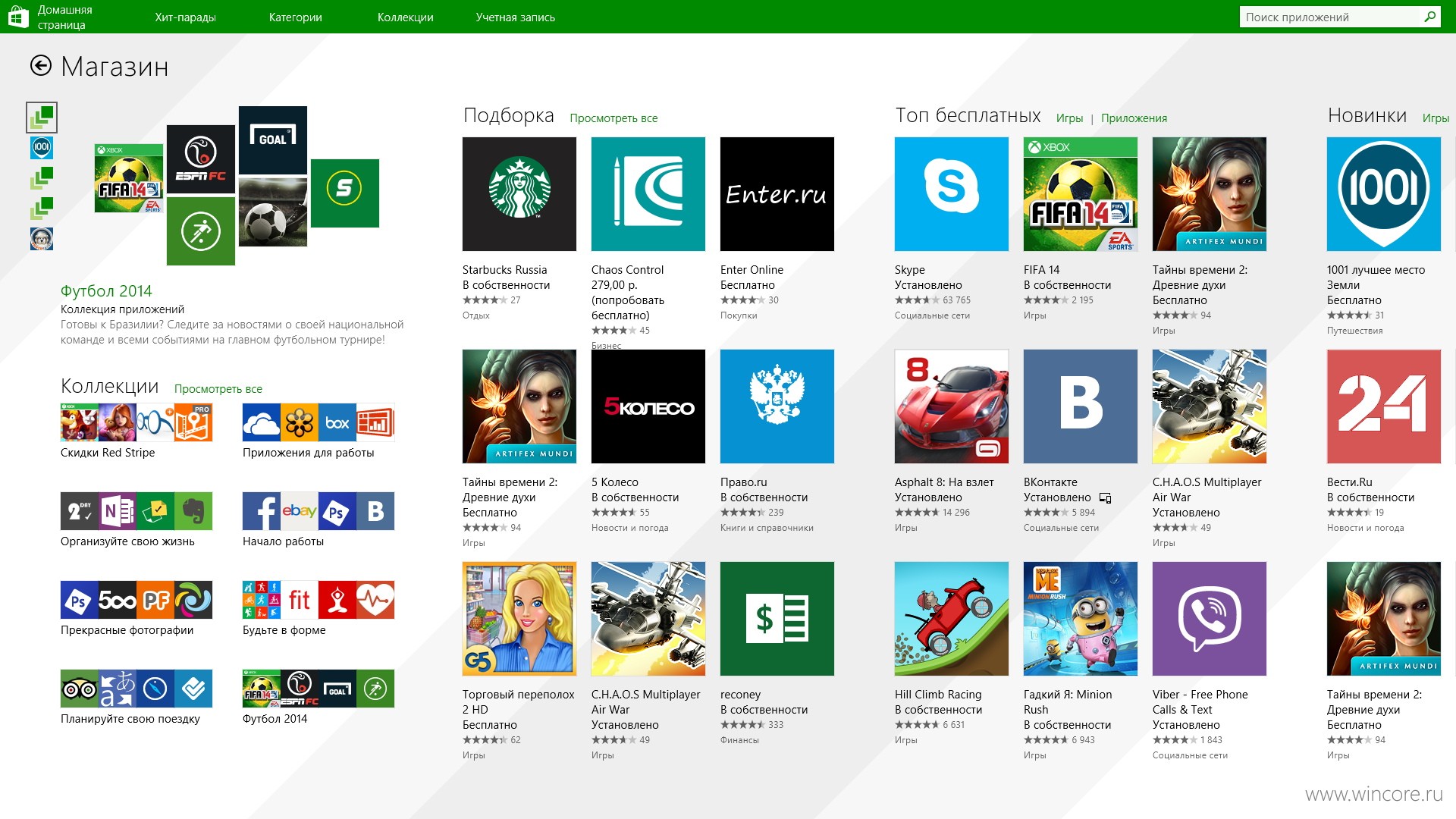
Task: Click Путешествия under 1001 лучшее место
Action: [x=1355, y=331]
